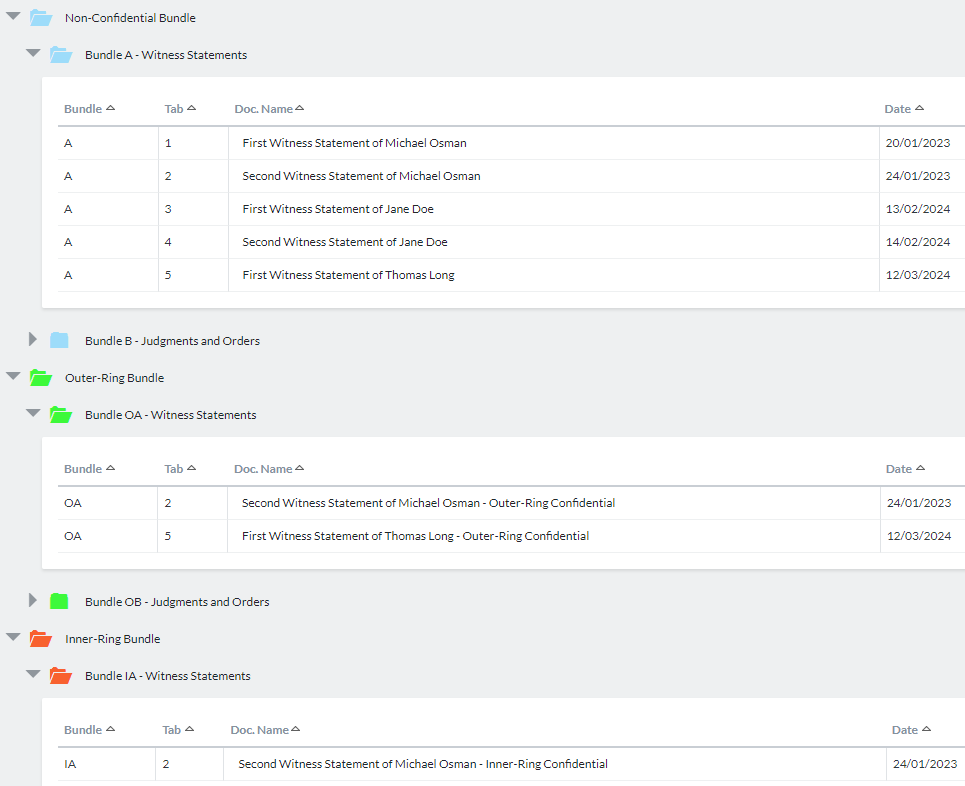Collapse Bundle IA - Witness Statements arrow

(x=33, y=674)
